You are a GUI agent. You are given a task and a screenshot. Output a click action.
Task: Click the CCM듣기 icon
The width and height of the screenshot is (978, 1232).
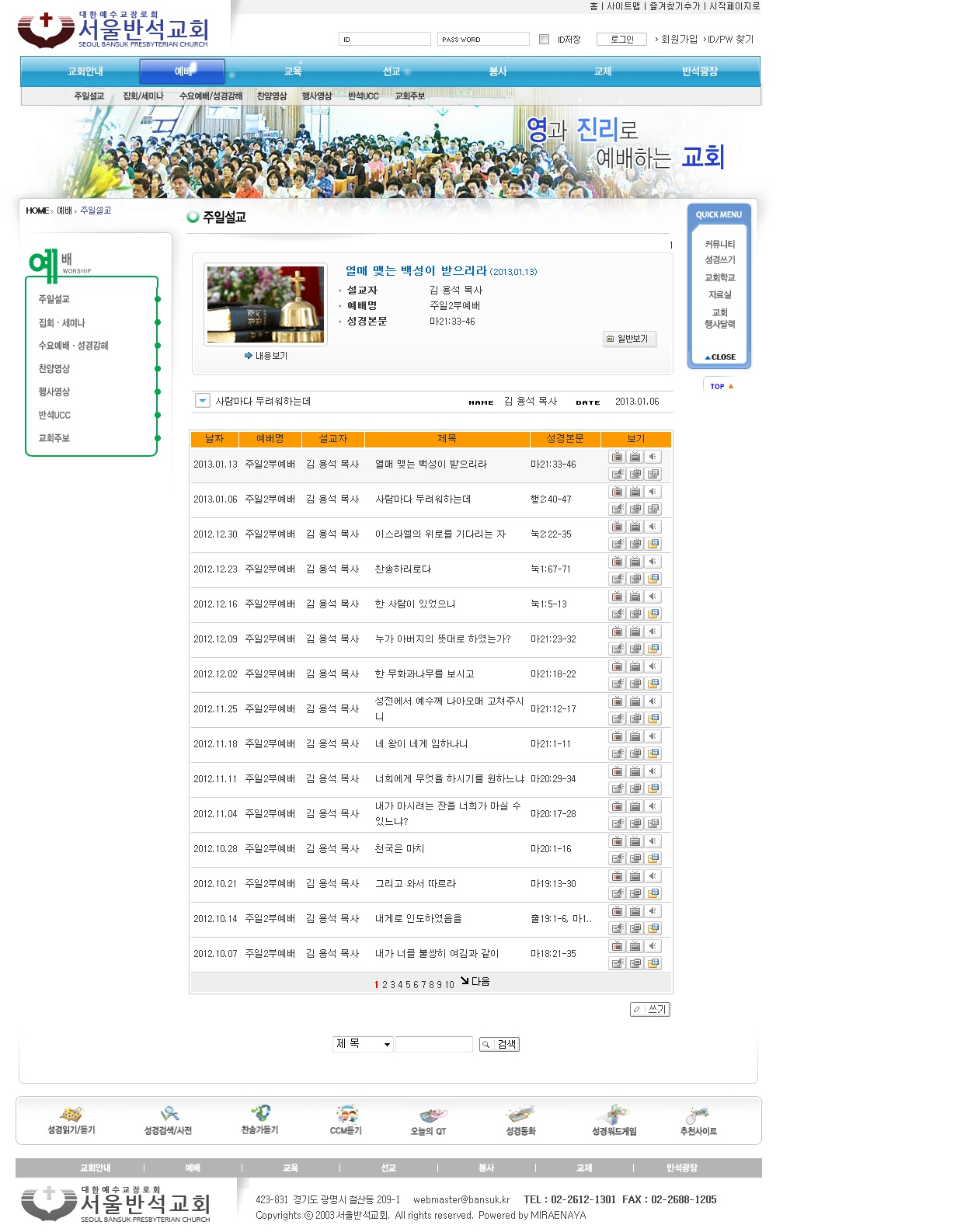click(x=346, y=1115)
